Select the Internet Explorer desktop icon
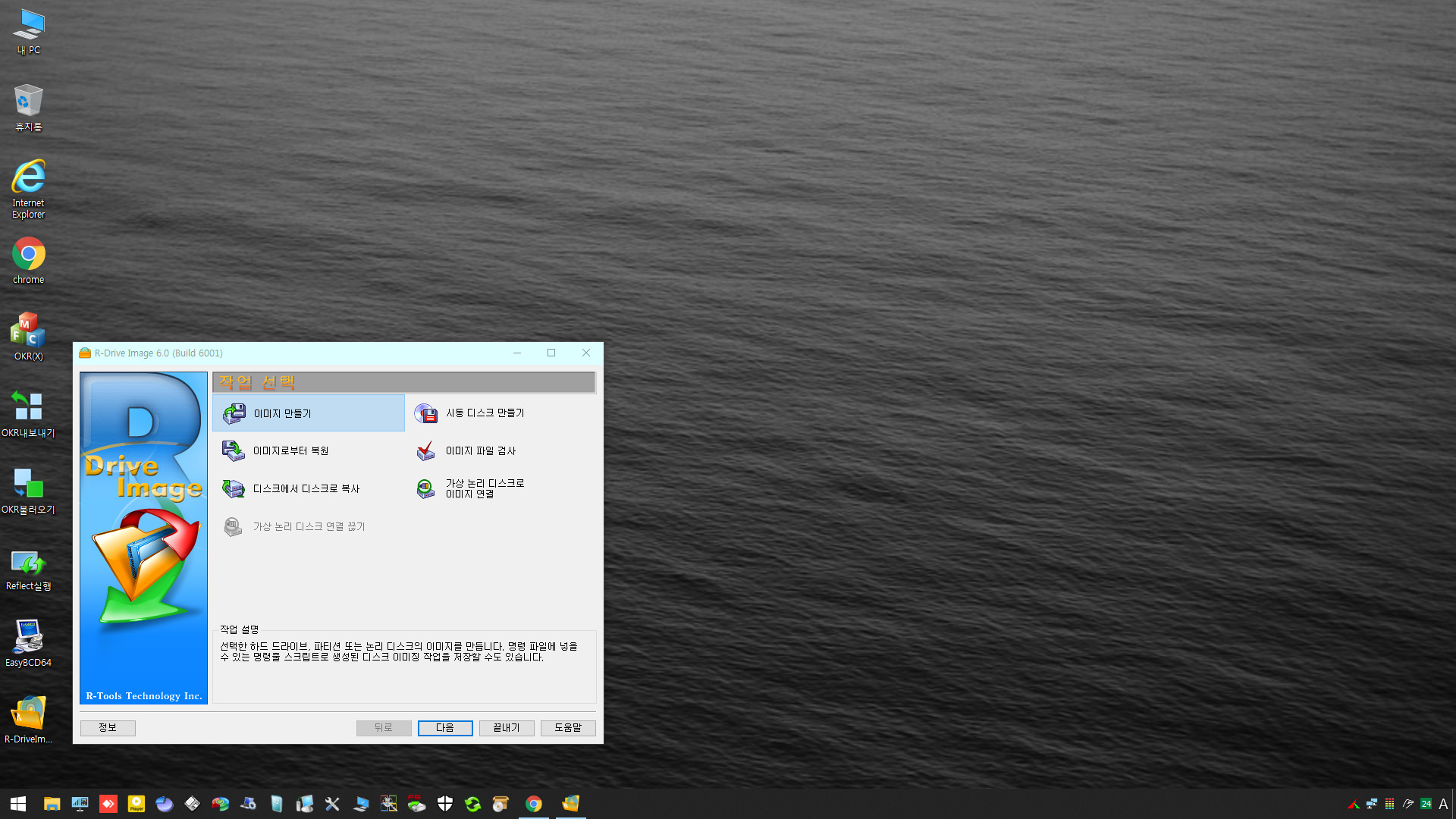The width and height of the screenshot is (1456, 819). 29,190
